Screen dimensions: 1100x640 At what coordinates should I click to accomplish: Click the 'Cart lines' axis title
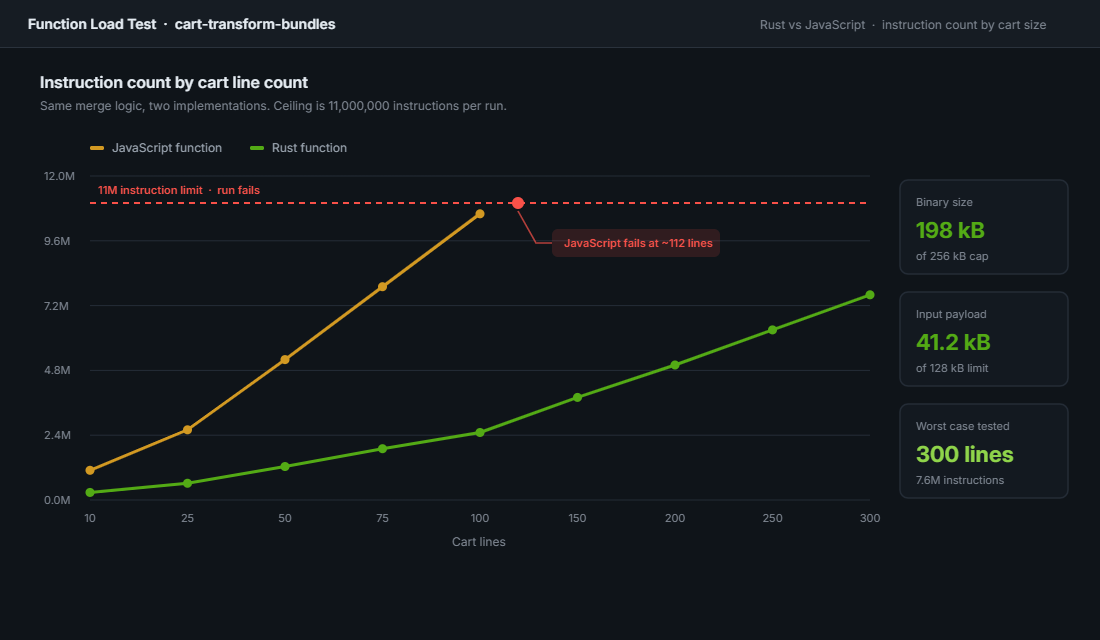coord(478,542)
